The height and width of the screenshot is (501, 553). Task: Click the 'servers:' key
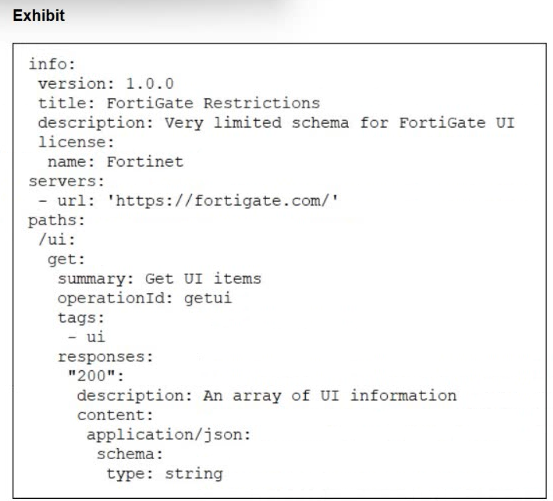(x=67, y=181)
